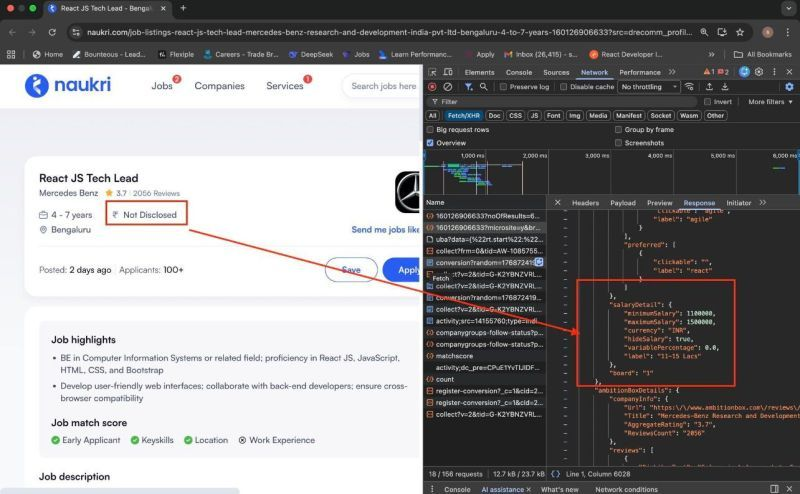Click the blue funnel filter icon
This screenshot has width=800, height=494.
(468, 87)
